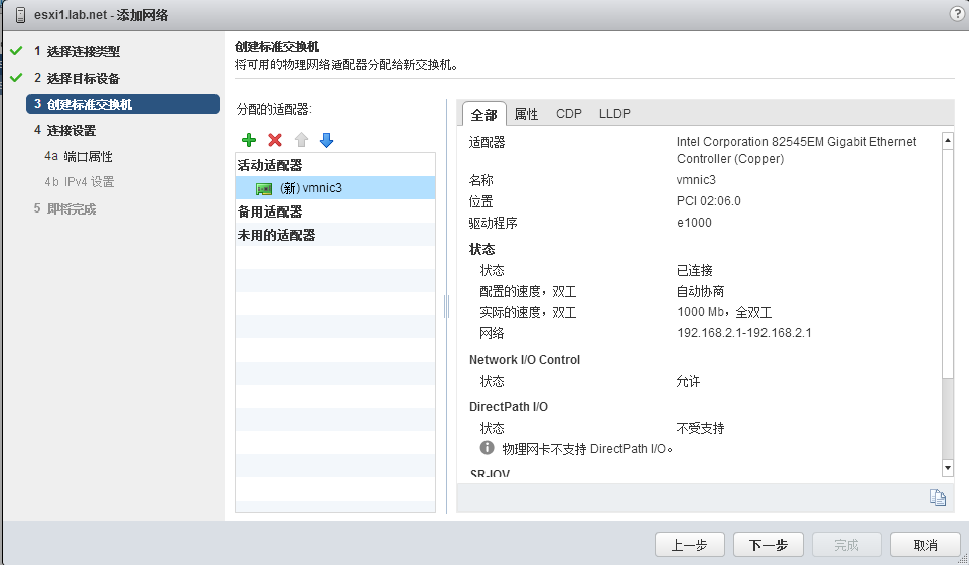Click the green checkmark beside step 2
Image resolution: width=970 pixels, height=566 pixels.
coord(17,77)
